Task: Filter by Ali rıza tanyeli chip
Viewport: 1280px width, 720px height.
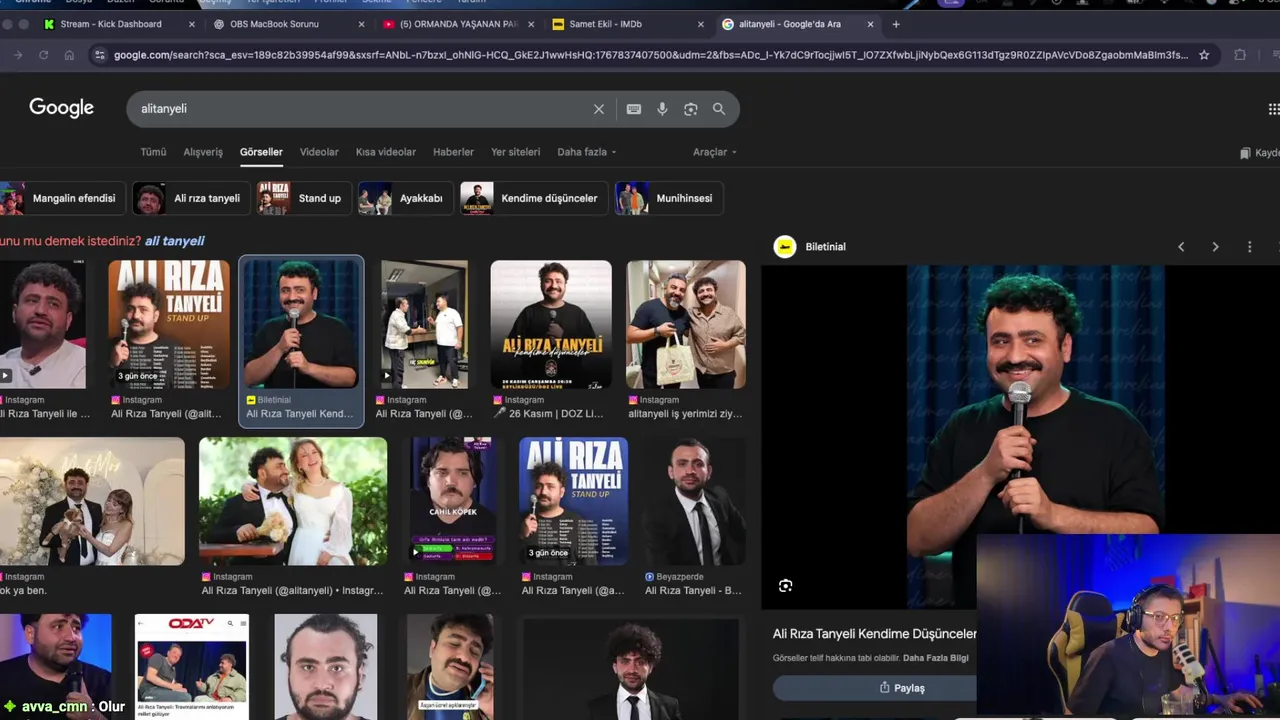Action: click(191, 198)
